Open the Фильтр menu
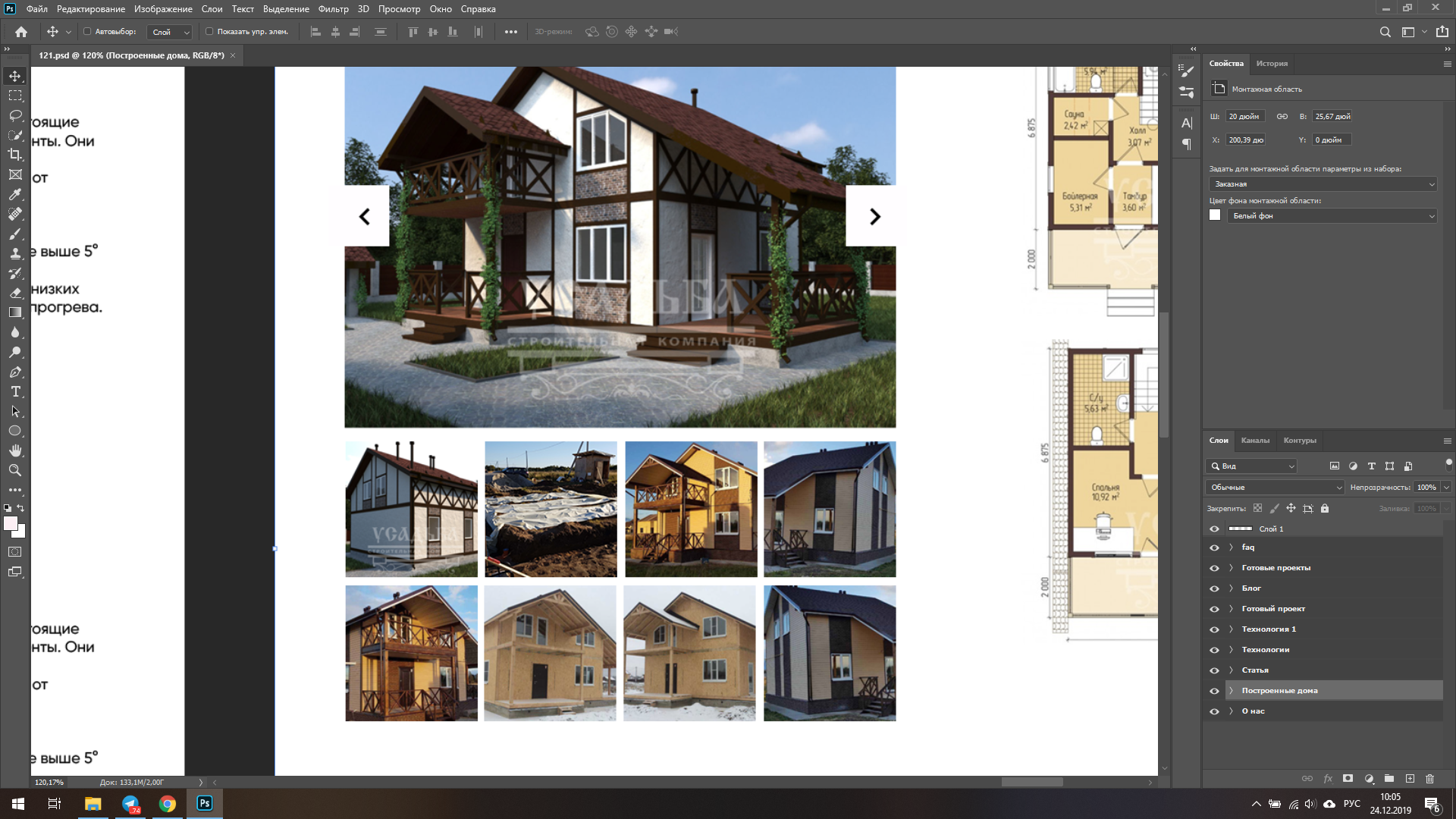This screenshot has height=819, width=1456. [x=333, y=9]
